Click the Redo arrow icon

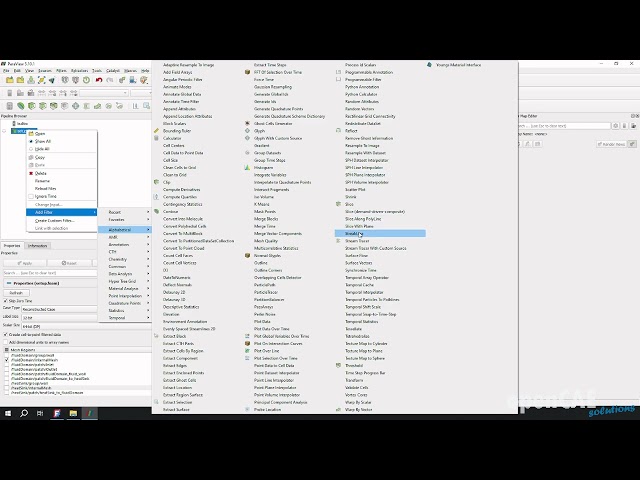[109, 80]
